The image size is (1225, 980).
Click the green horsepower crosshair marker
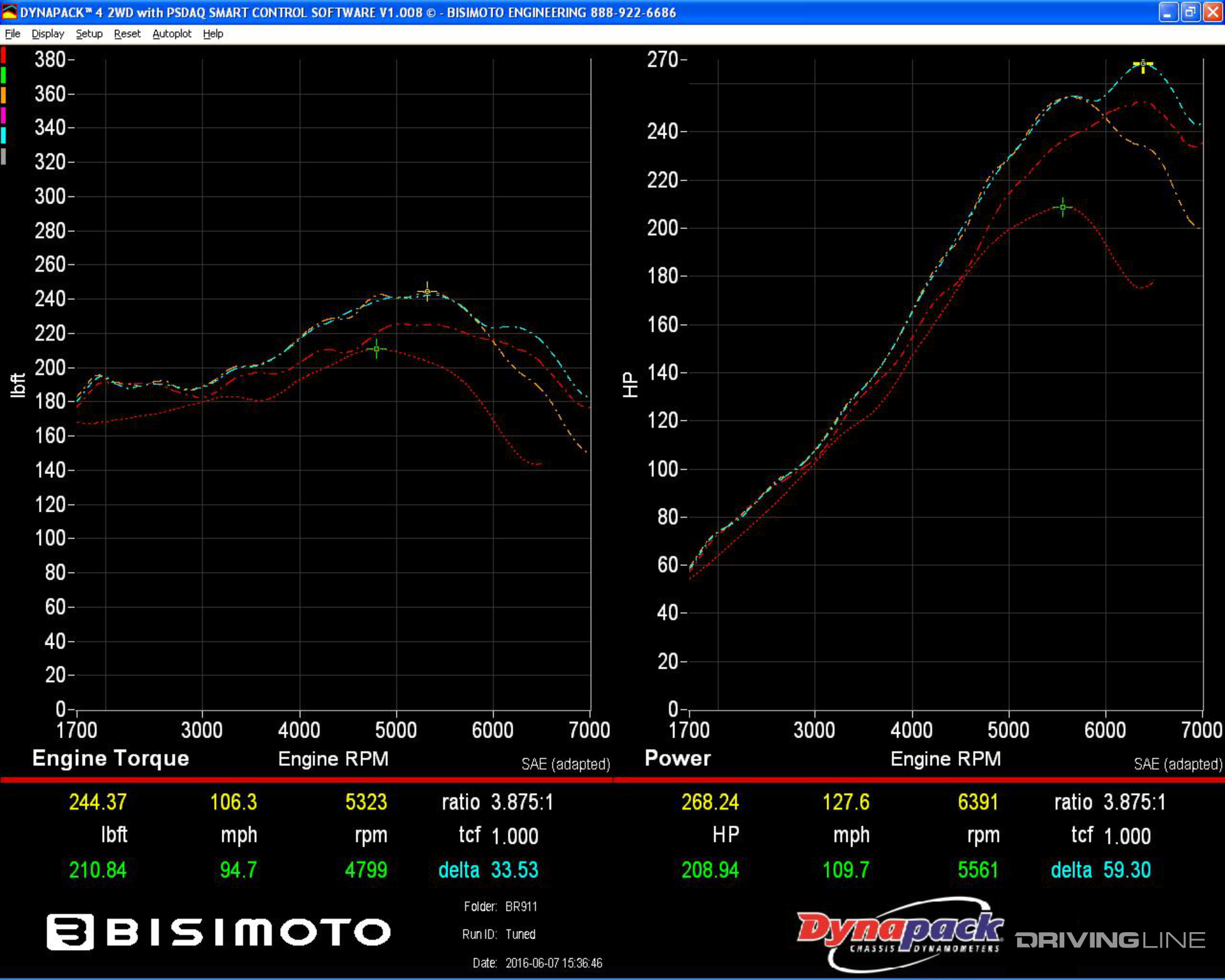coord(1062,207)
